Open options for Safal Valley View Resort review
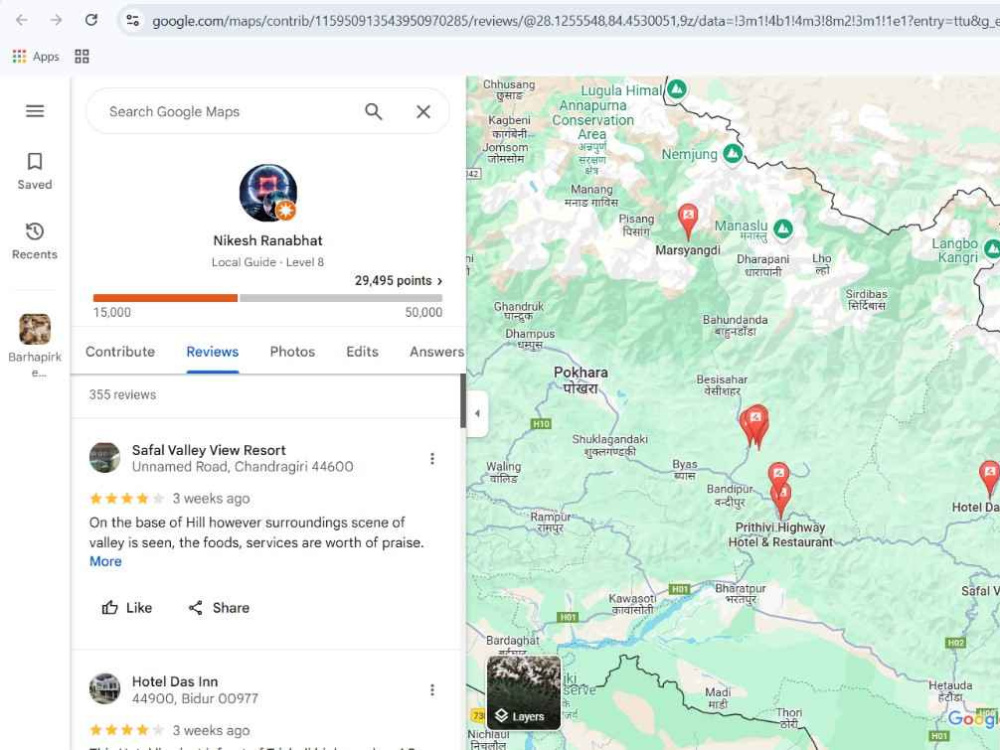 [432, 459]
